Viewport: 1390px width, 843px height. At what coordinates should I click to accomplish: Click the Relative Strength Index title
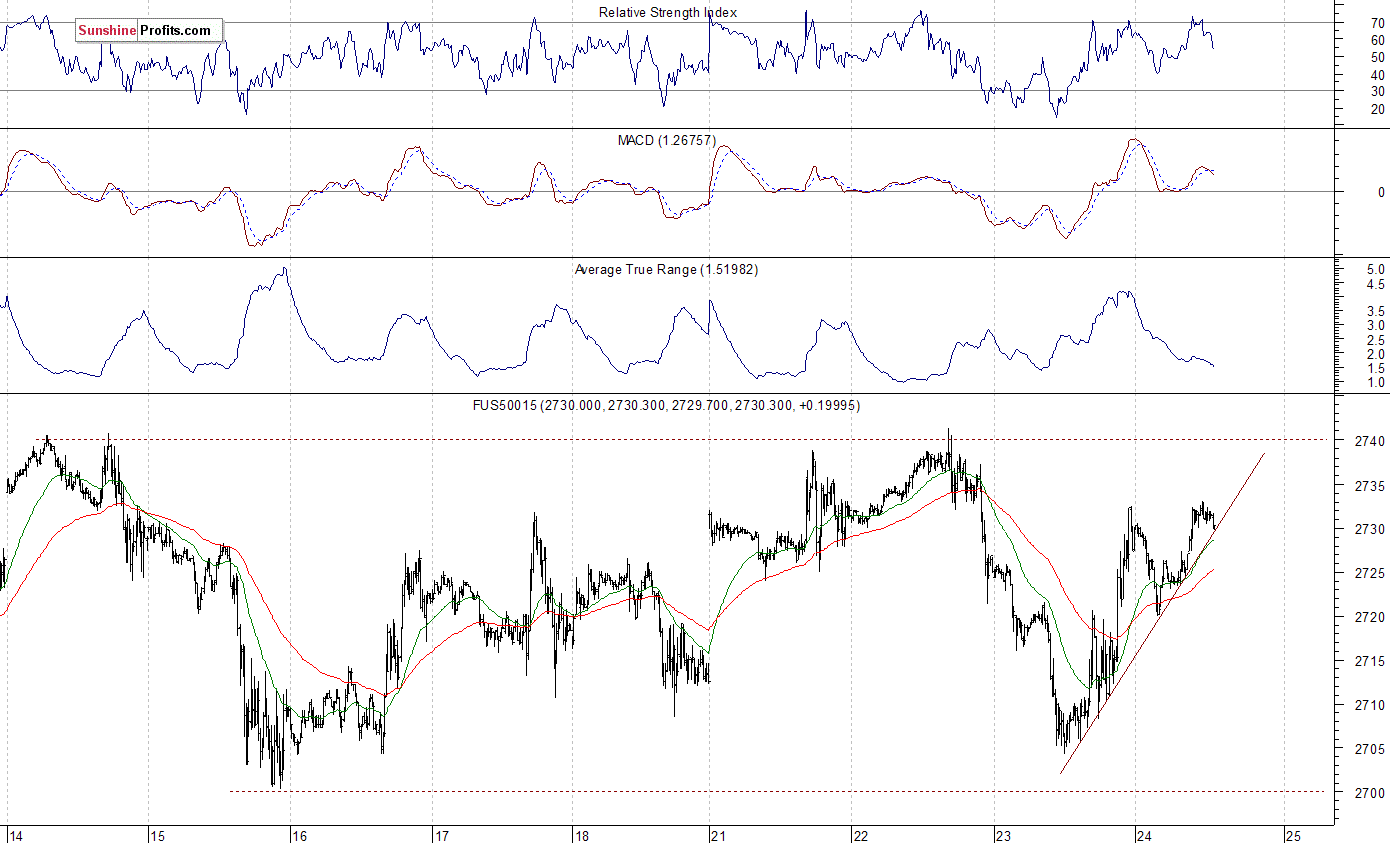click(x=668, y=12)
